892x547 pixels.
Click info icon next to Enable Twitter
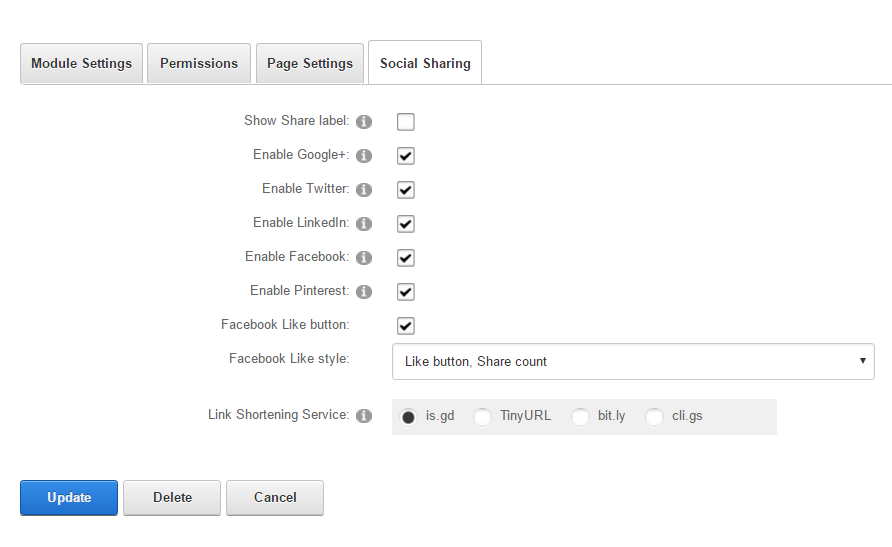click(x=364, y=190)
